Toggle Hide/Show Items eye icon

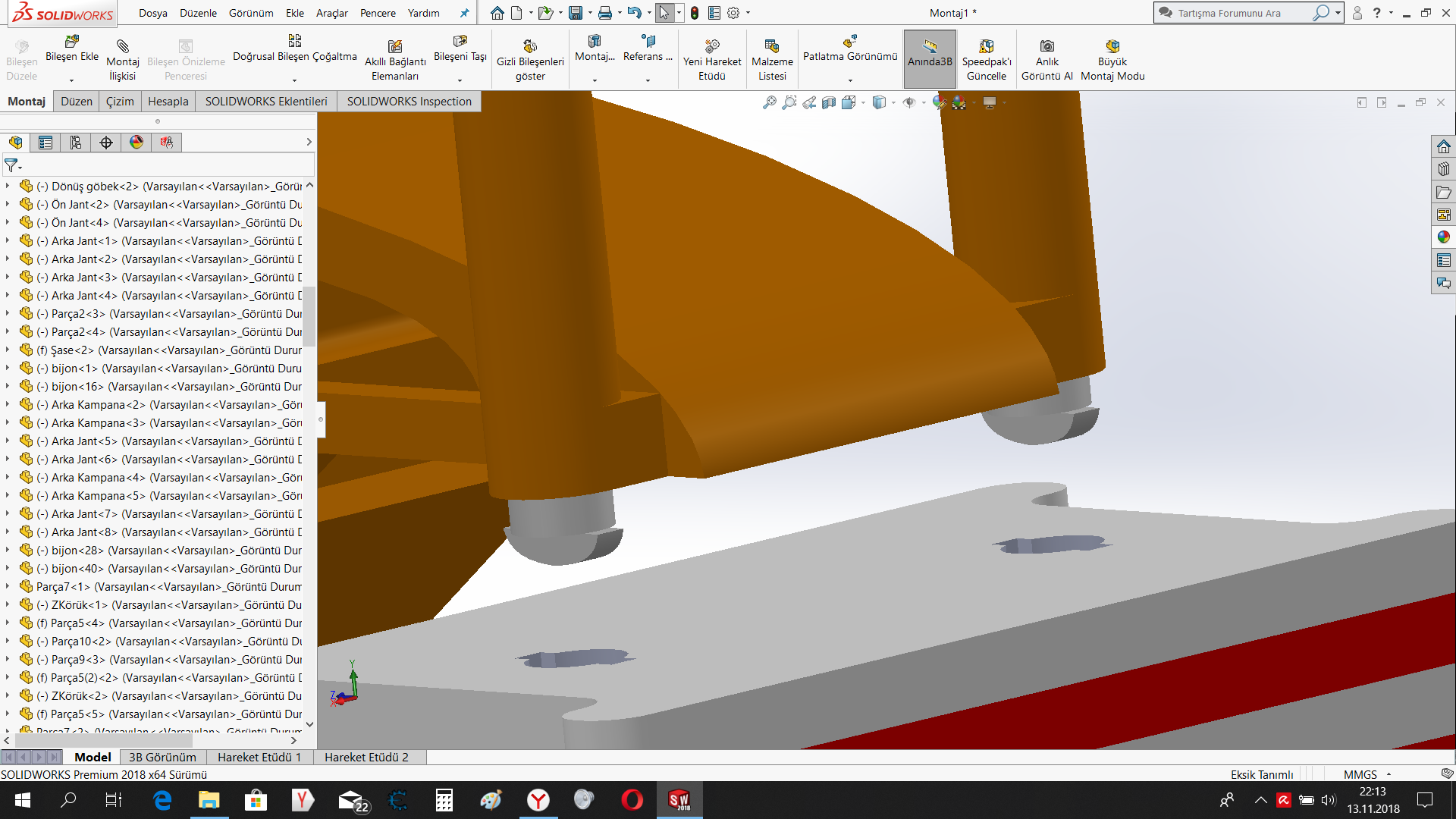[909, 102]
